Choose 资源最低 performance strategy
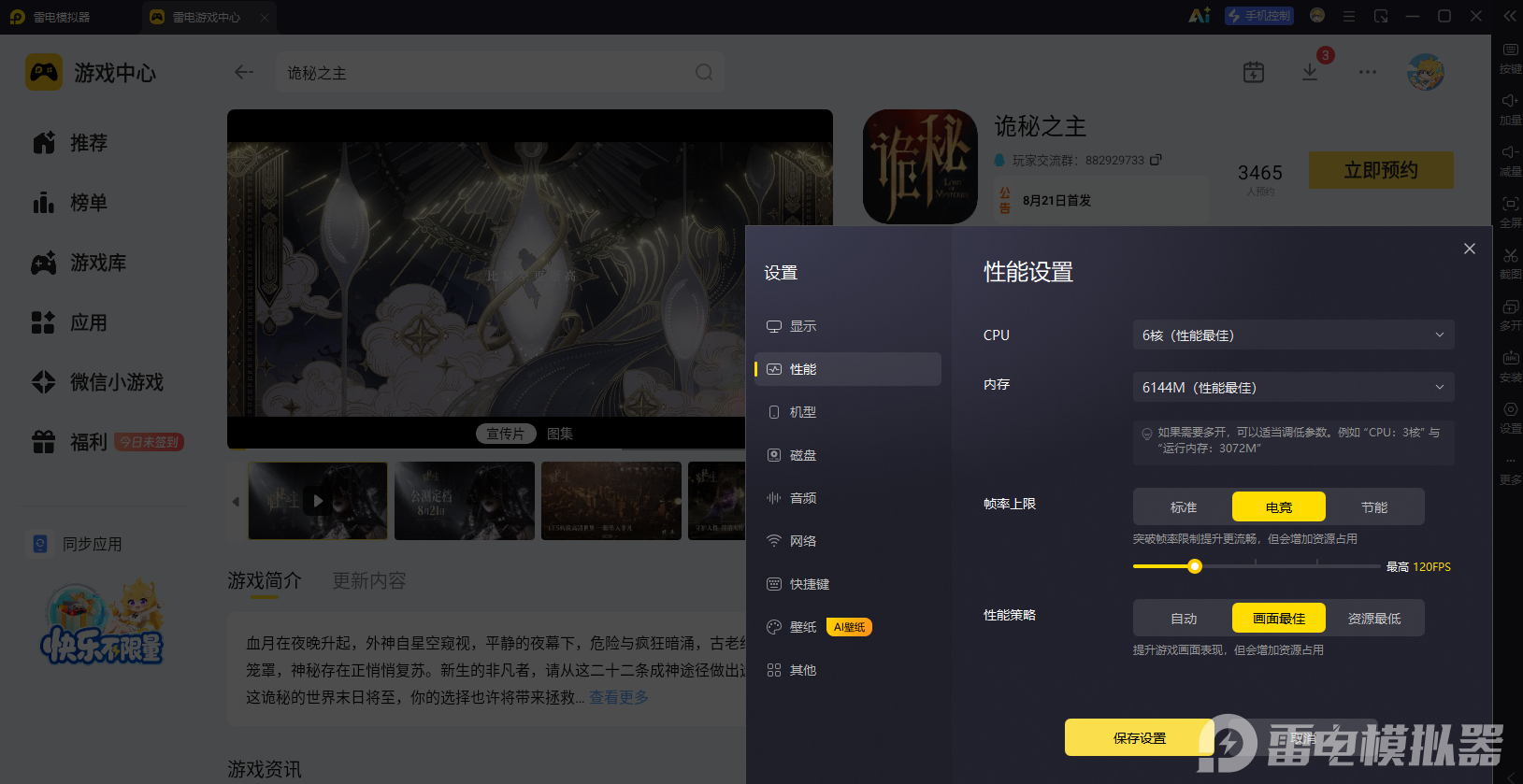The width and height of the screenshot is (1523, 784). pyautogui.click(x=1374, y=618)
